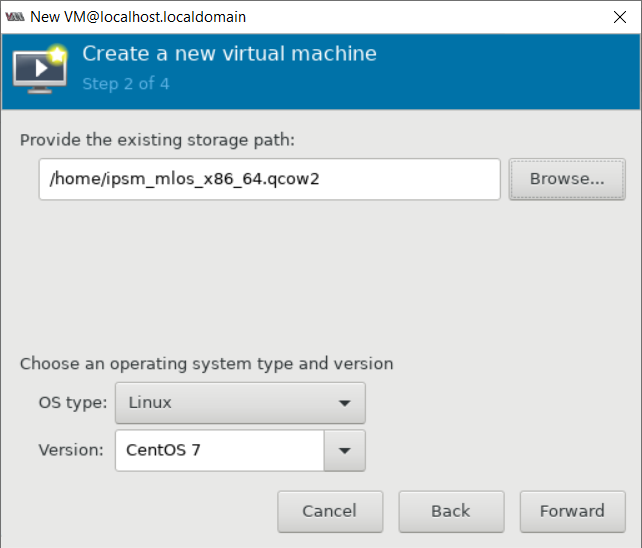The image size is (642, 548).
Task: Open the OS type dropdown showing Linux
Action: (240, 403)
